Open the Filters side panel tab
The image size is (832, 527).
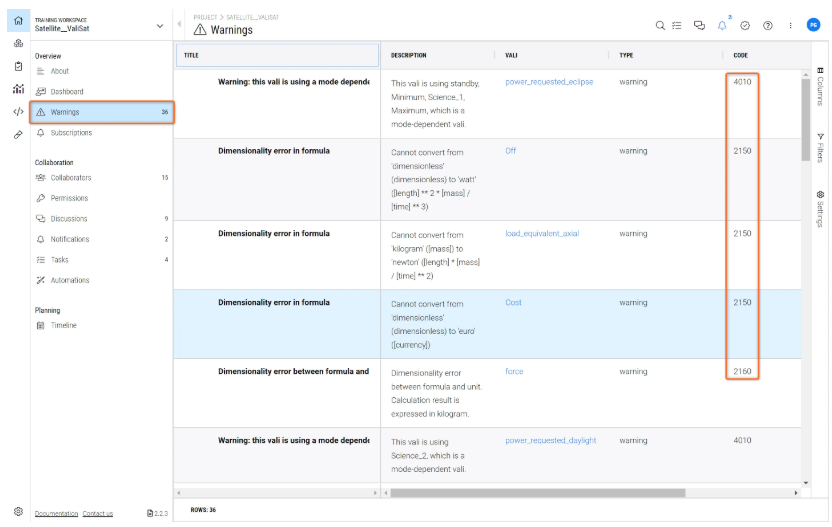[820, 148]
